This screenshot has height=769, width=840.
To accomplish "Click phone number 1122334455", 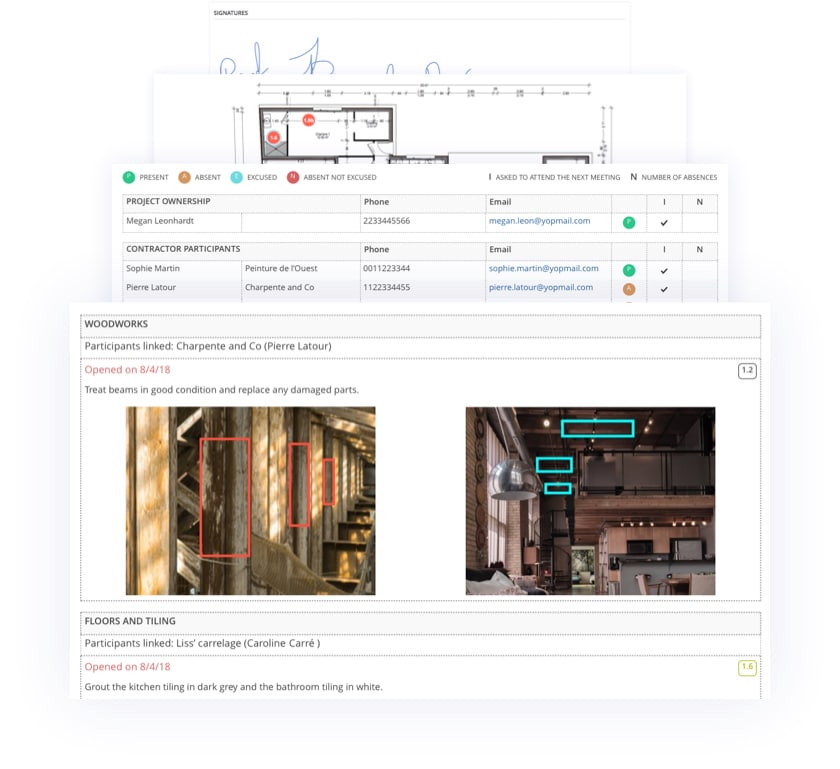I will click(x=386, y=287).
